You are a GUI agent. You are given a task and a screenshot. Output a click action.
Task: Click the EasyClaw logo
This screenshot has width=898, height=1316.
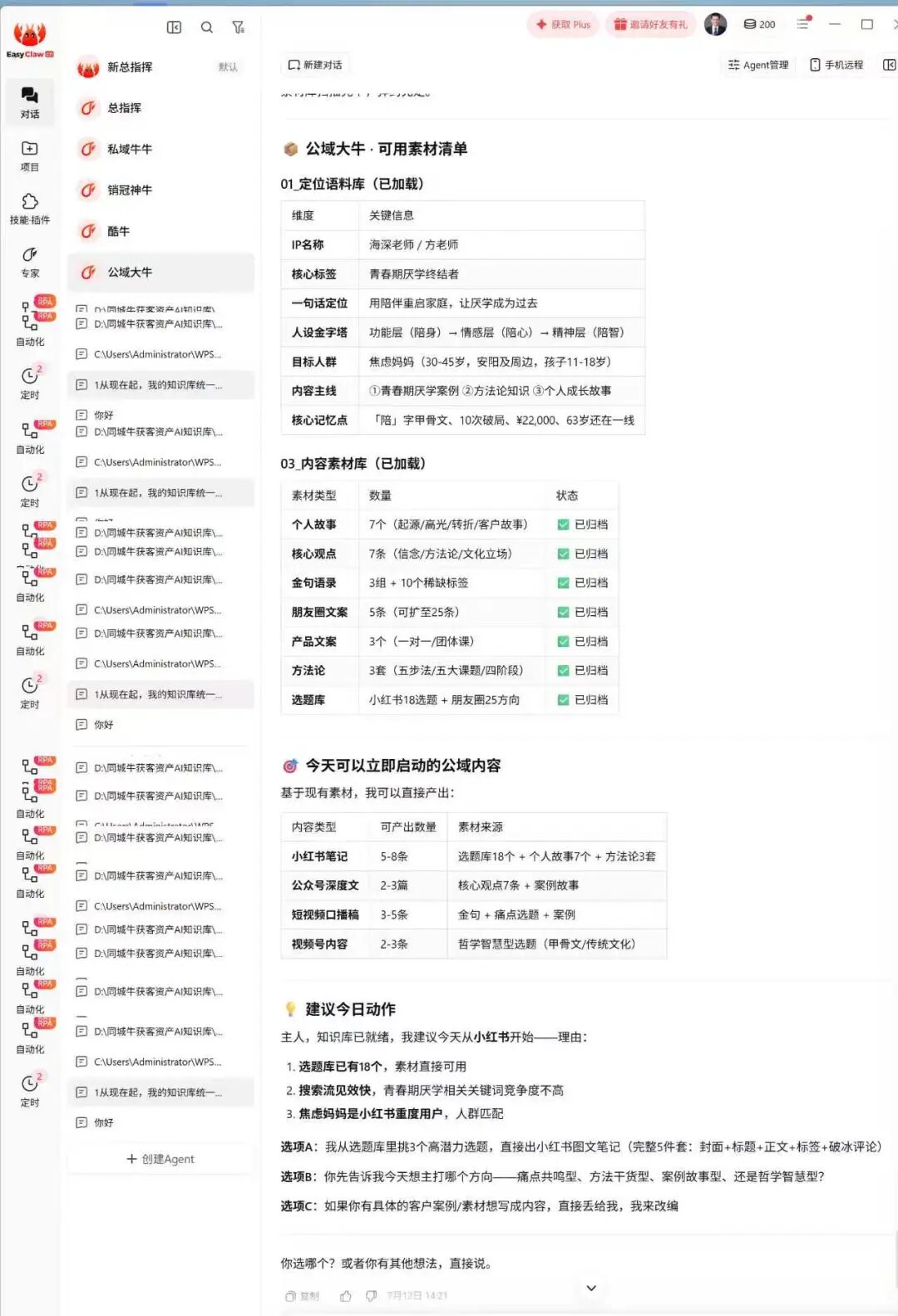(30, 40)
